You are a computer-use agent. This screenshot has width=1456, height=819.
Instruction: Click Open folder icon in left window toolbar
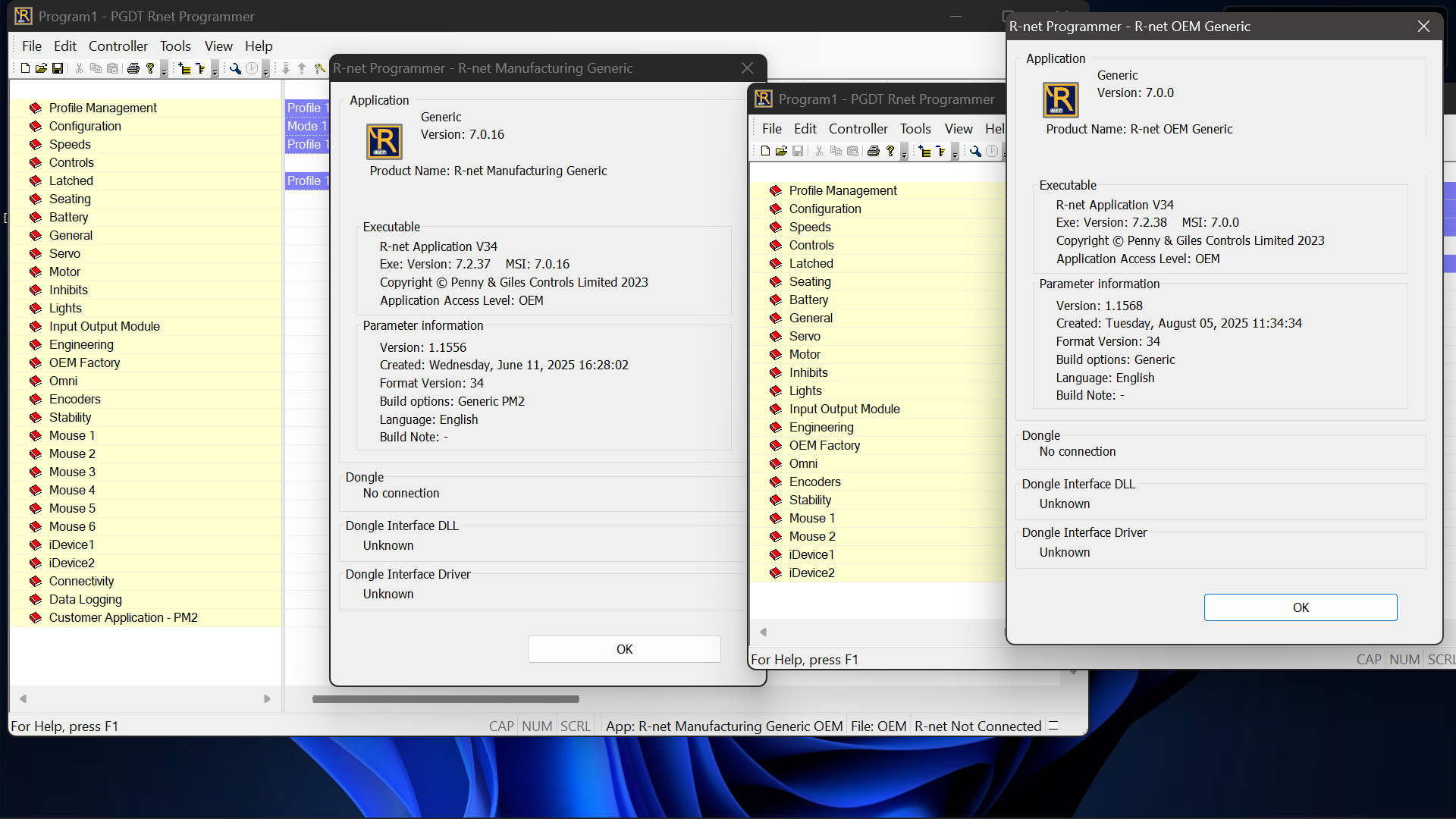tap(41, 69)
